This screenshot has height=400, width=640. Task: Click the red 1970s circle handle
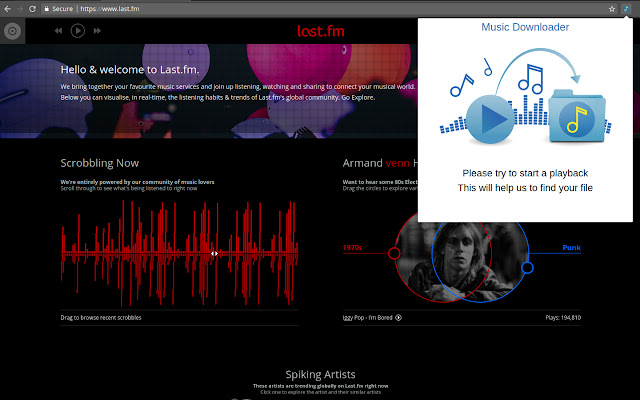coord(394,253)
